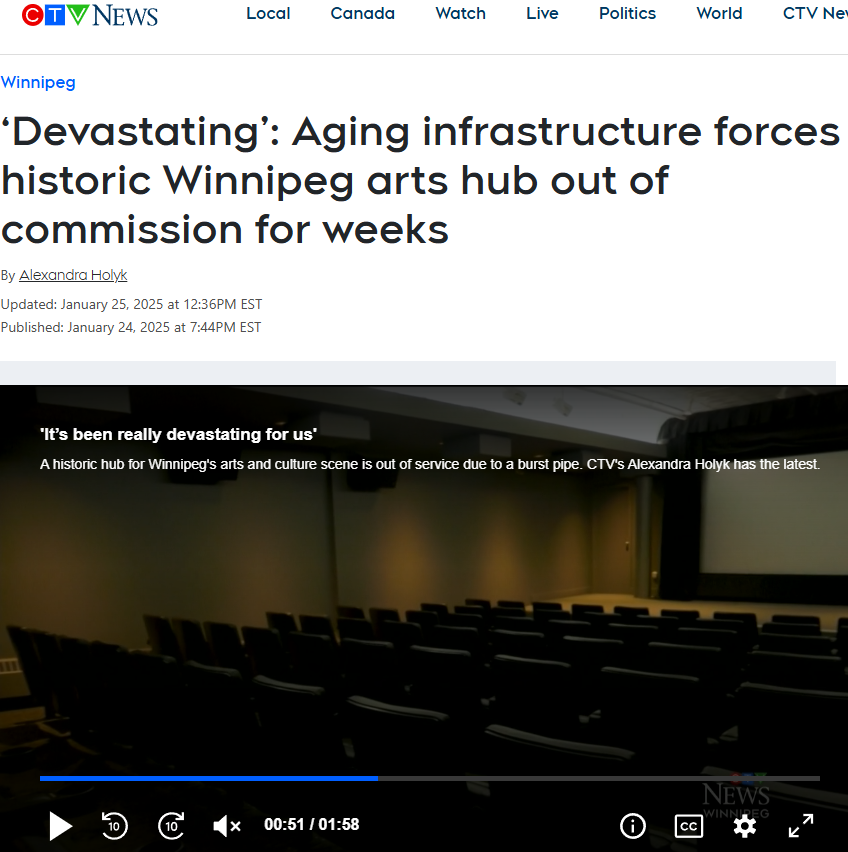The height and width of the screenshot is (852, 848).
Task: Click the video timestamp 00:51 / 01:58
Action: pos(312,824)
